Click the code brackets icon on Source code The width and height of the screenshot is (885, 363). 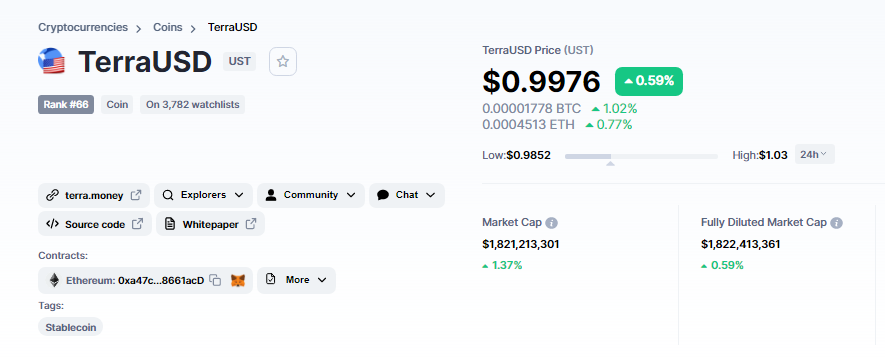tap(52, 224)
